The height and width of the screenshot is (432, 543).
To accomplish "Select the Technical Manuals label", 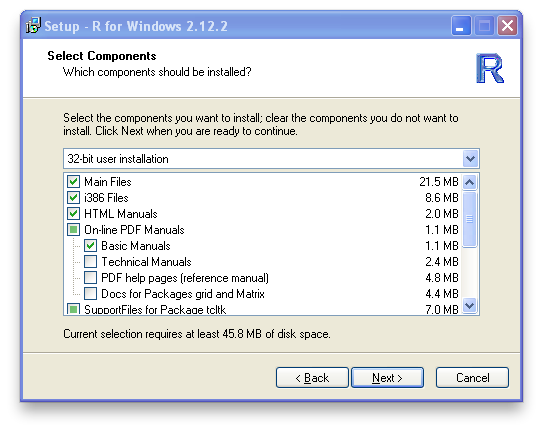I will (x=146, y=262).
